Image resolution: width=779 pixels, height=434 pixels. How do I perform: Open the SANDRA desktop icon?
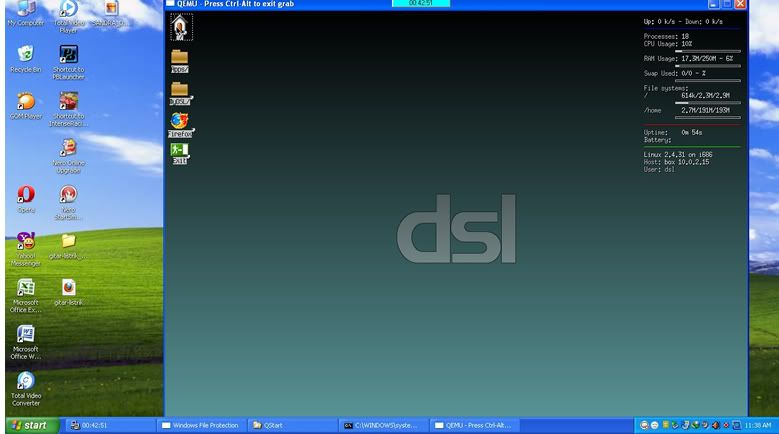[x=111, y=13]
